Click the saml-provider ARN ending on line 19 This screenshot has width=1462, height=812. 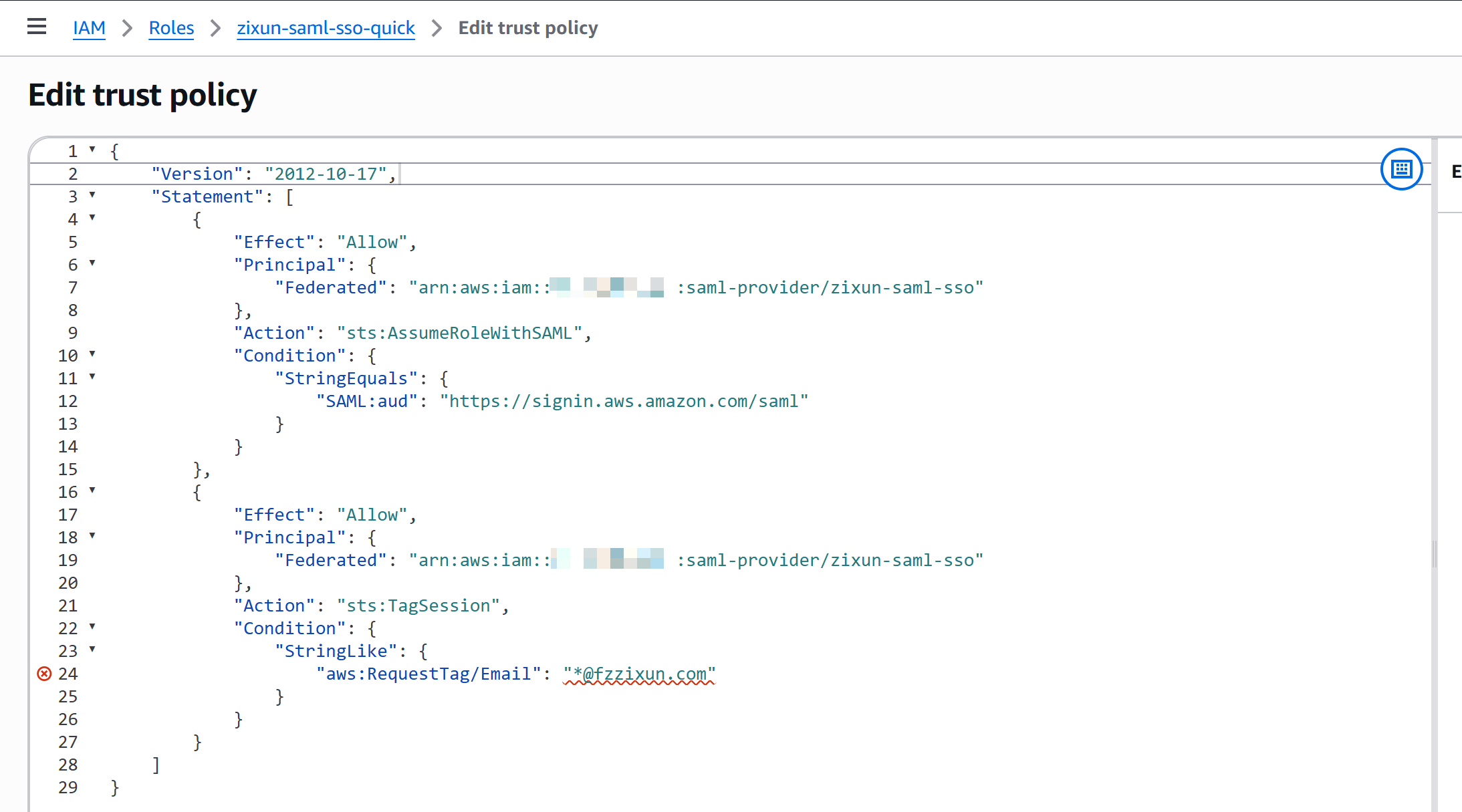pyautogui.click(x=830, y=560)
